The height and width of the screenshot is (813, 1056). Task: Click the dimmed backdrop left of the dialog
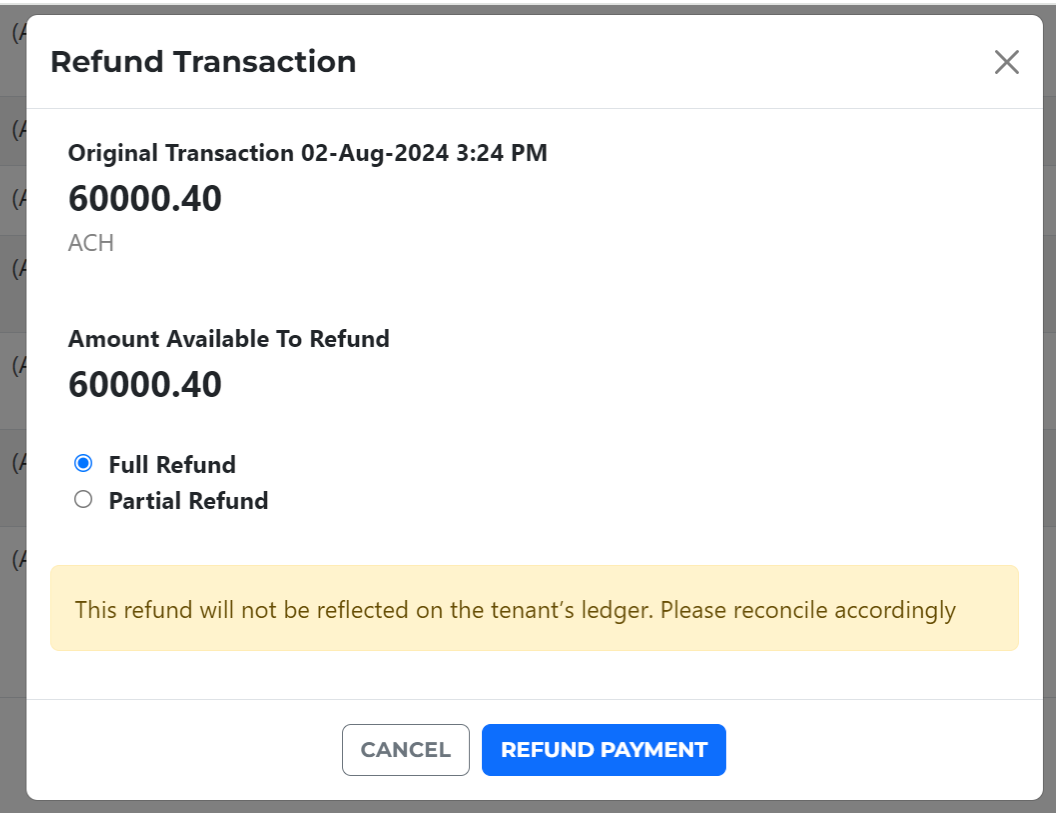point(12,400)
